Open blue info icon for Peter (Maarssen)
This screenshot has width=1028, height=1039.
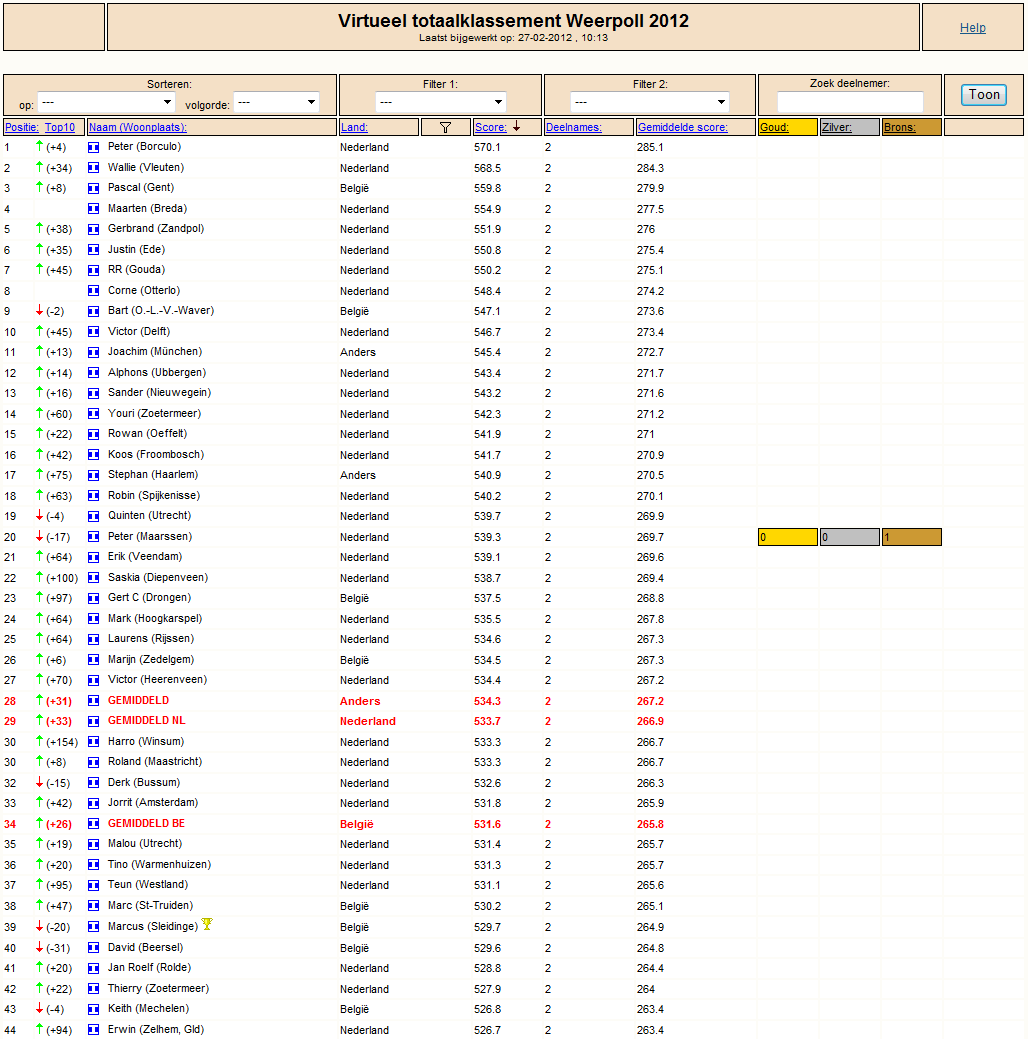click(x=93, y=537)
